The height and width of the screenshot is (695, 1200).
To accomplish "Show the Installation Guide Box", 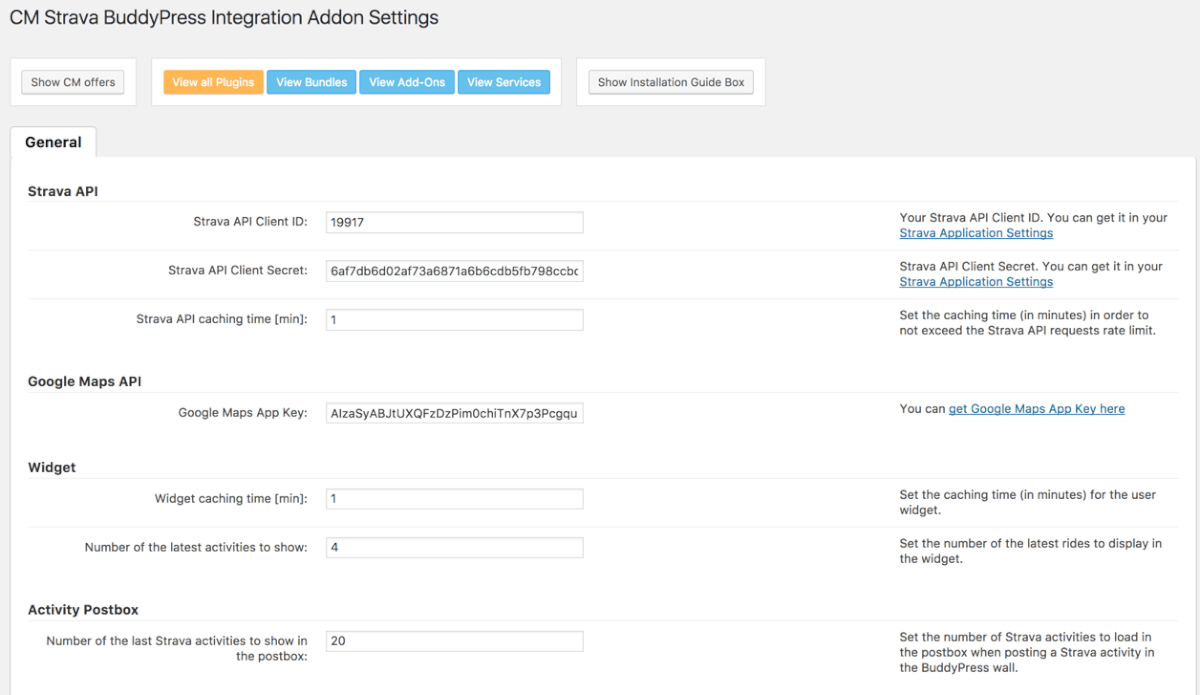I will click(671, 82).
